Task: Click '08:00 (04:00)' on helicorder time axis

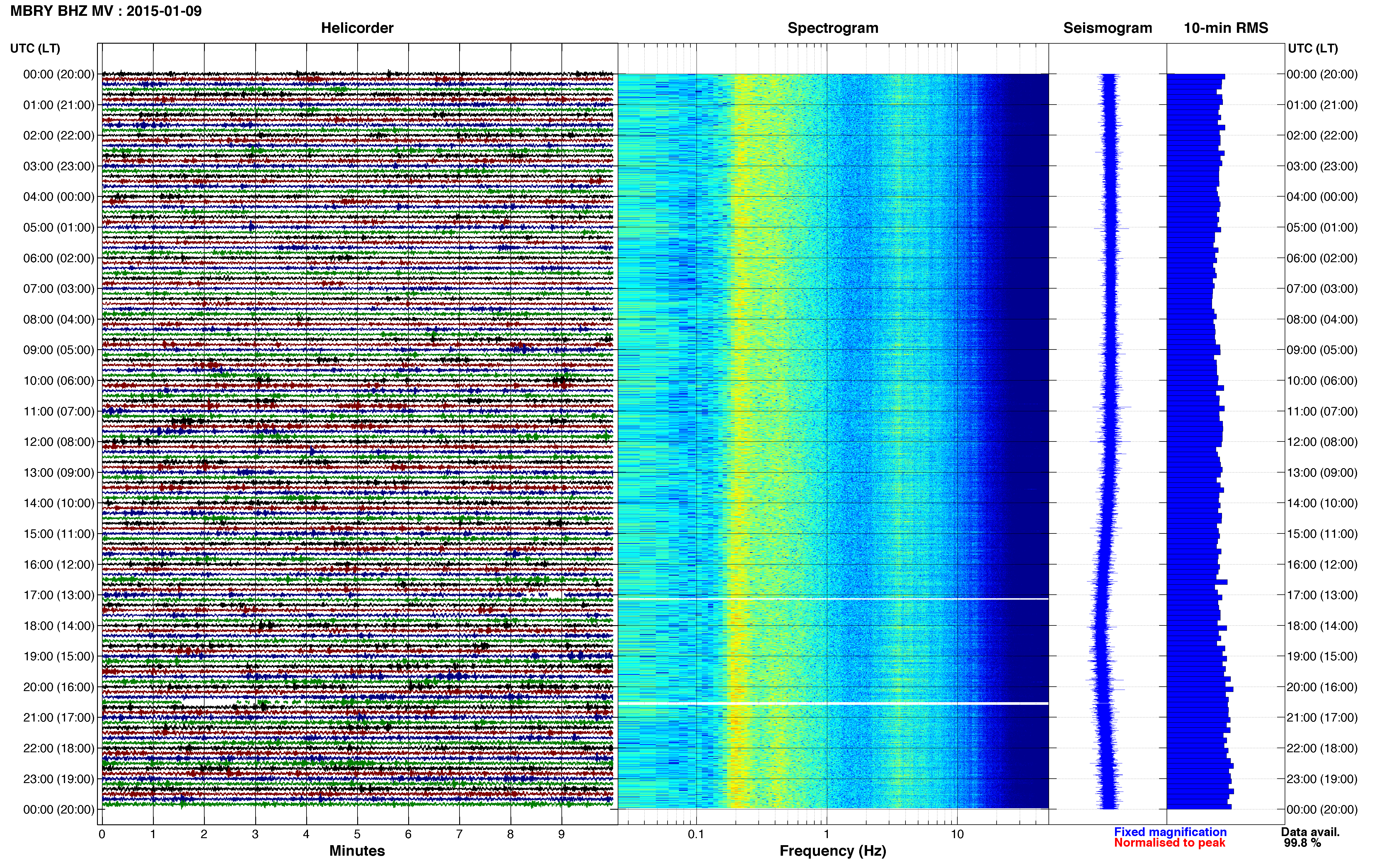Action: 59,319
